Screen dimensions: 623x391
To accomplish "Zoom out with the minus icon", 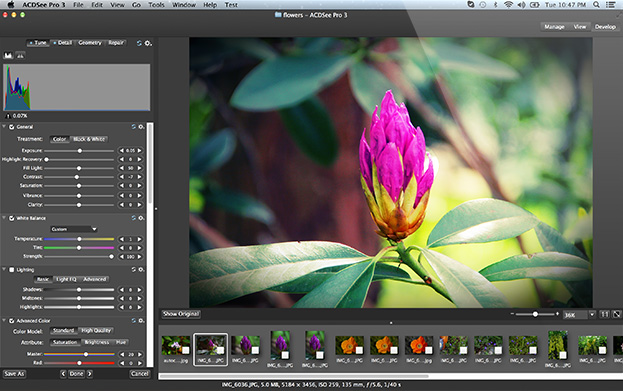I will (x=513, y=314).
